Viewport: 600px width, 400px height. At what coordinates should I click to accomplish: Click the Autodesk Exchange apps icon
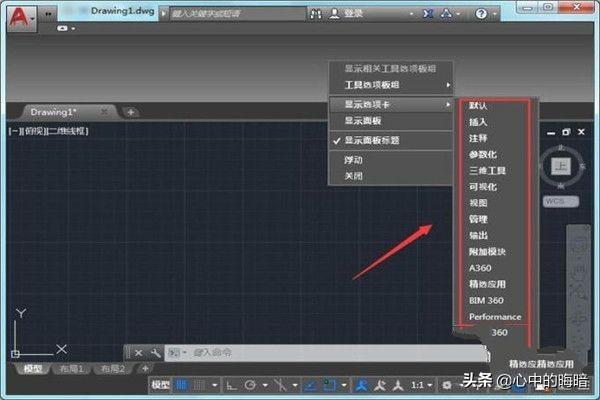(423, 15)
